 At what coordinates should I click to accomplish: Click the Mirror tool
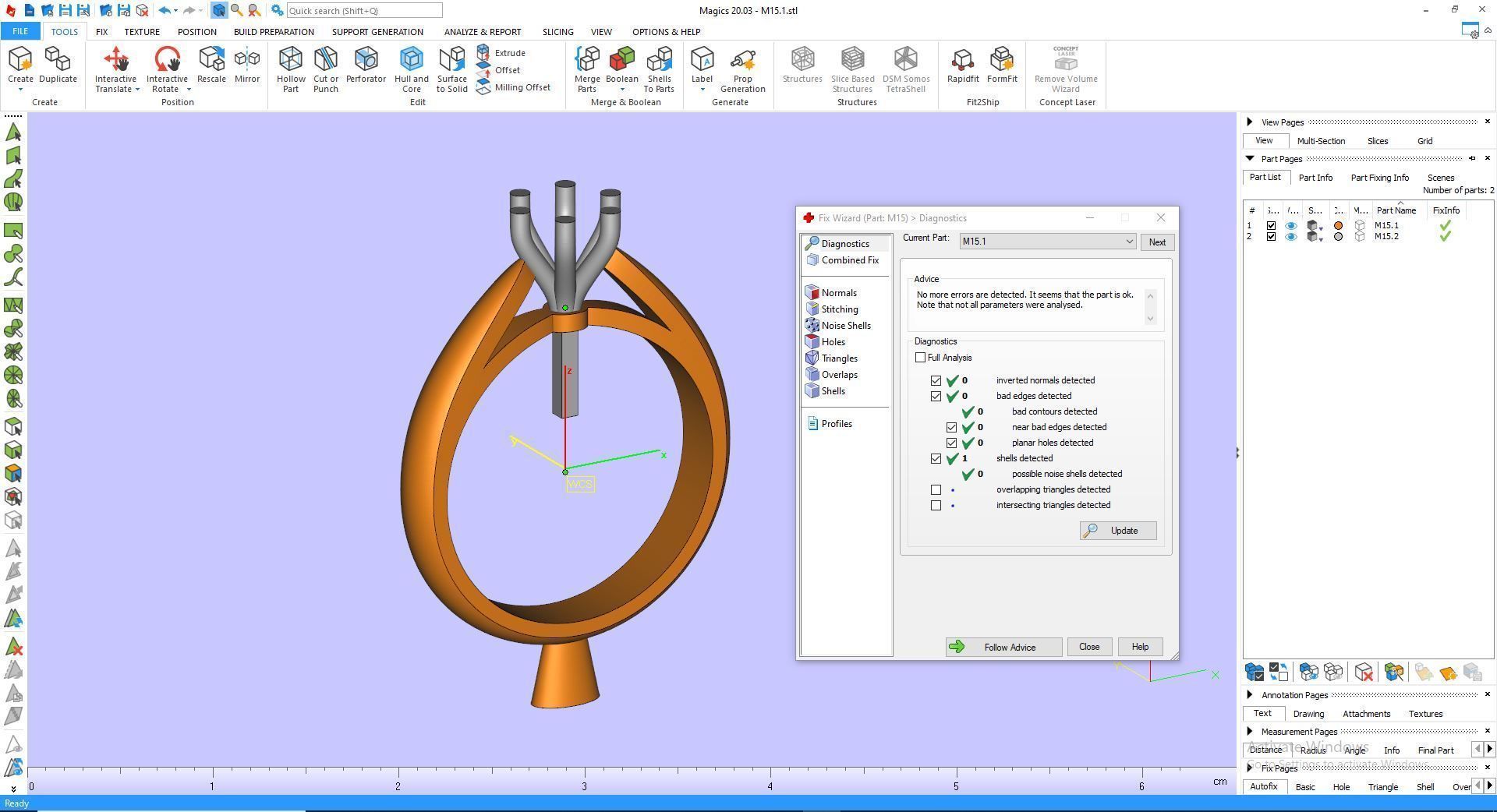247,65
